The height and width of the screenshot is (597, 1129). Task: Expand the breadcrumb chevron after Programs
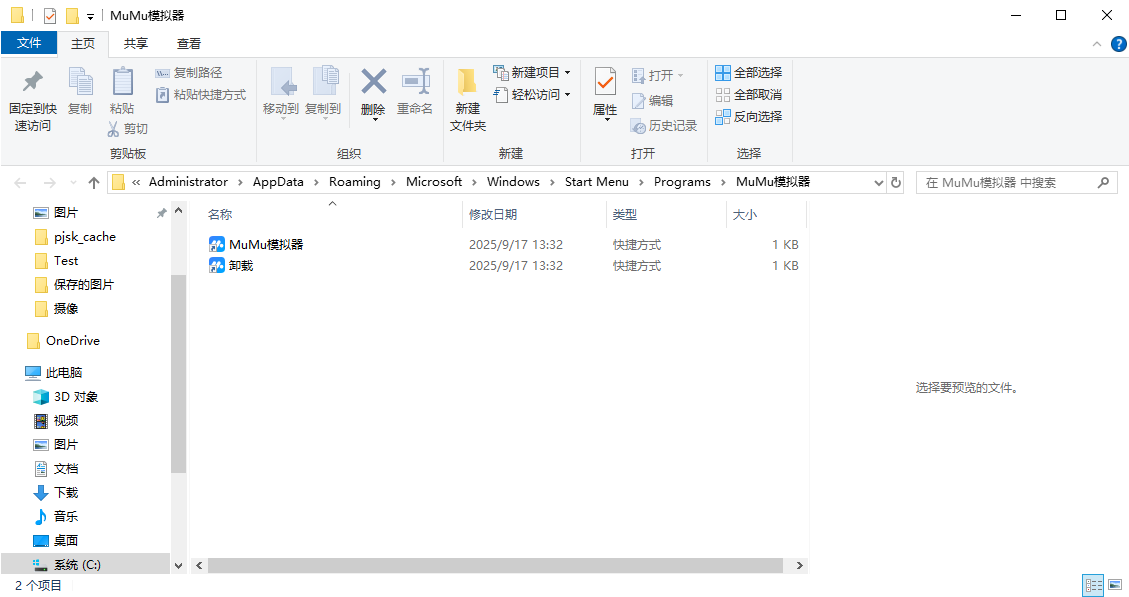723,182
